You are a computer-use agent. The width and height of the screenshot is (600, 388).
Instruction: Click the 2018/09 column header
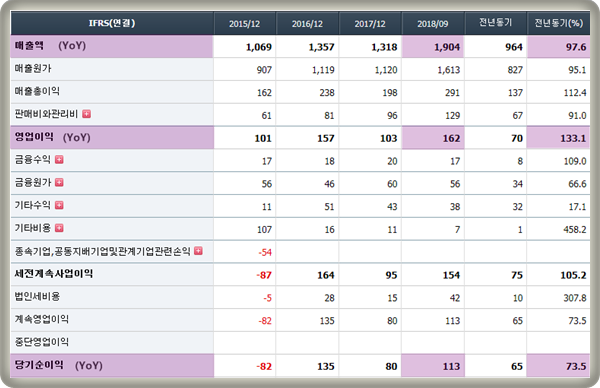coord(433,24)
